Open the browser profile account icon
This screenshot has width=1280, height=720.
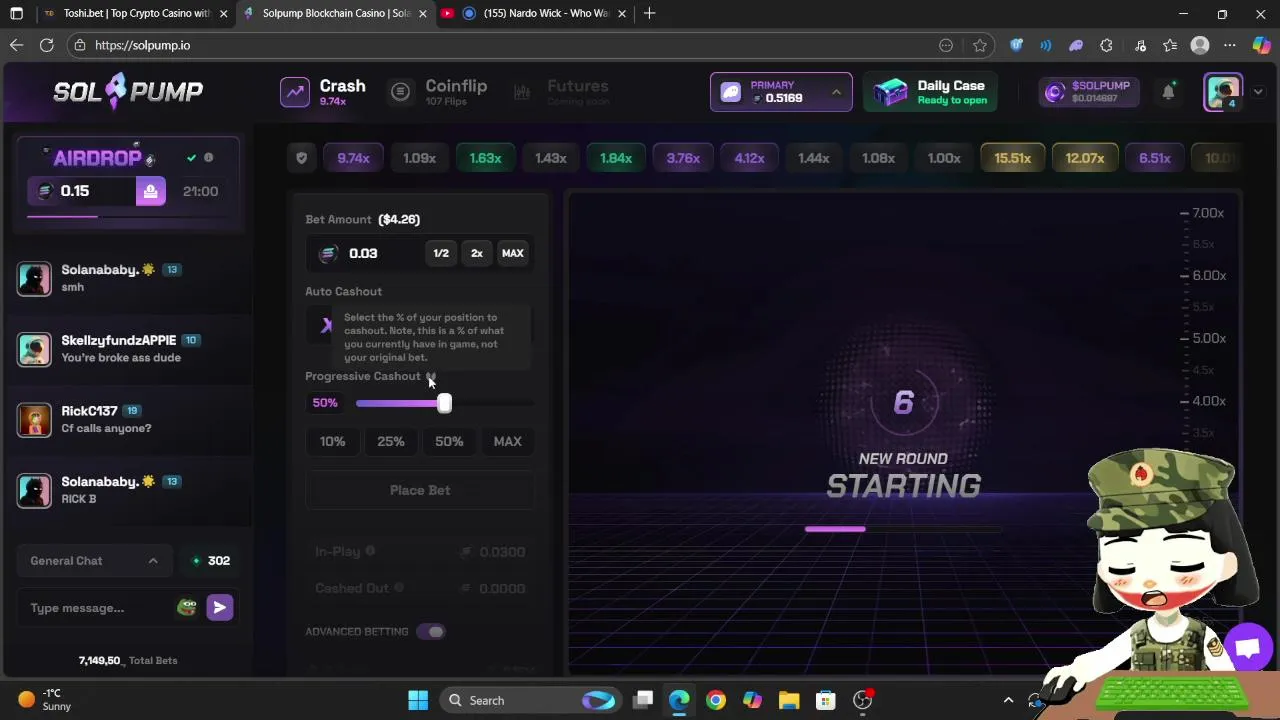coord(1200,45)
